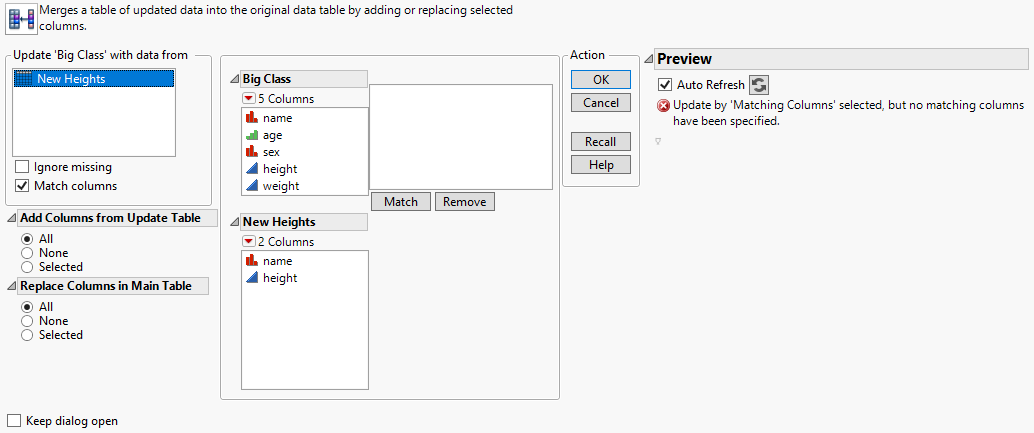Click the Match button
The width and height of the screenshot is (1034, 433).
coord(401,202)
